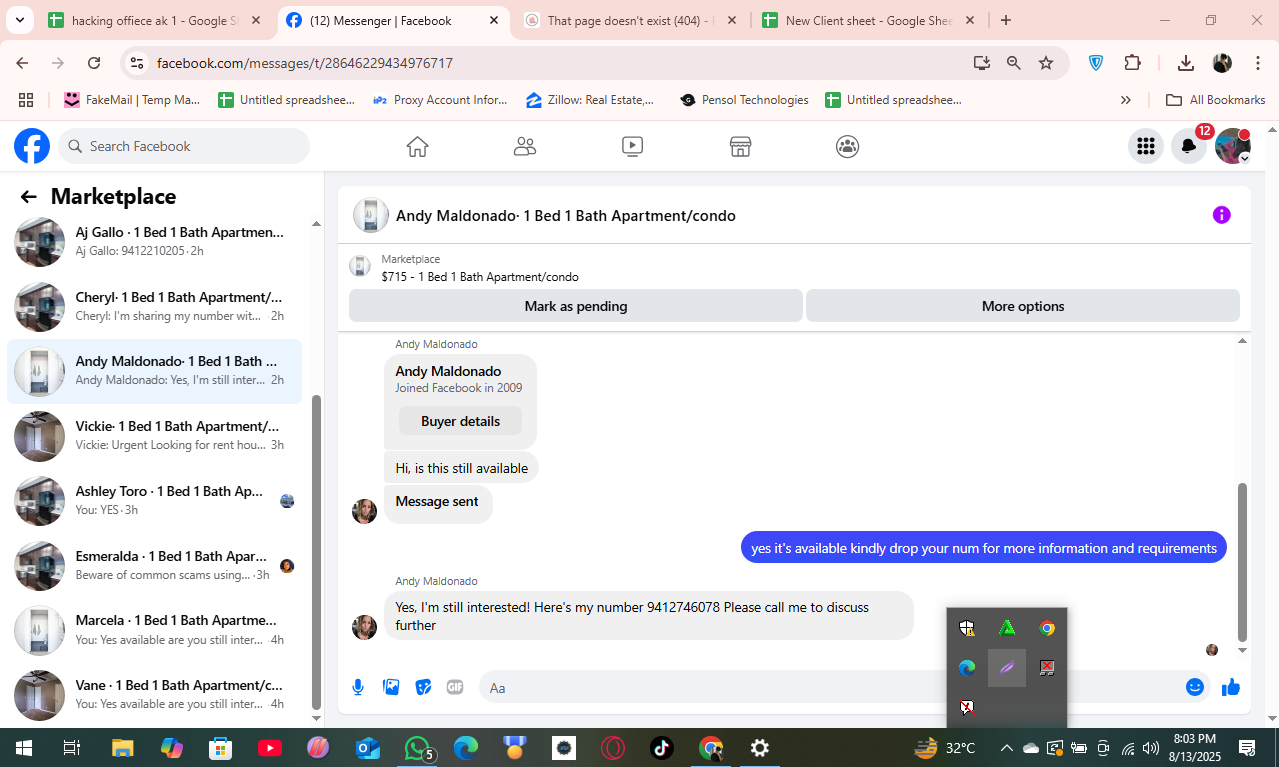Open the Groups icon in top navigation
Image resolution: width=1279 pixels, height=767 pixels.
(x=847, y=147)
